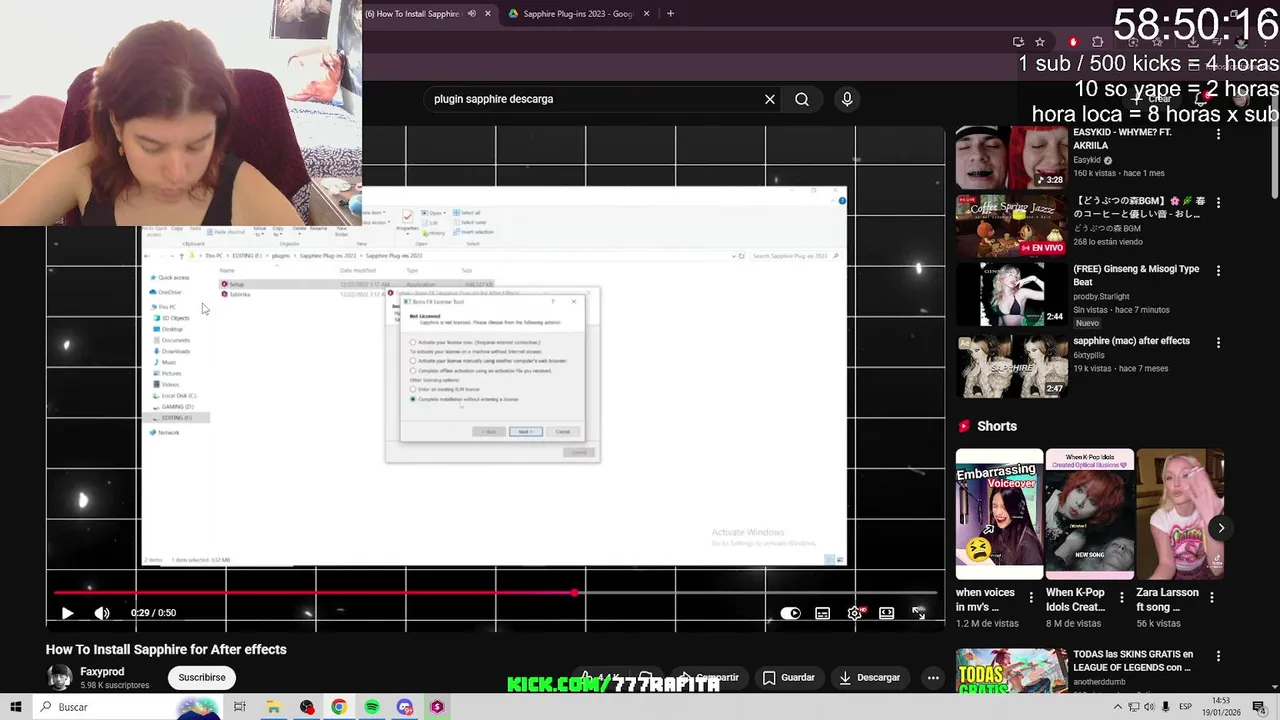Open 'sapphire (mac) after effects' thumbnail

pos(1011,366)
